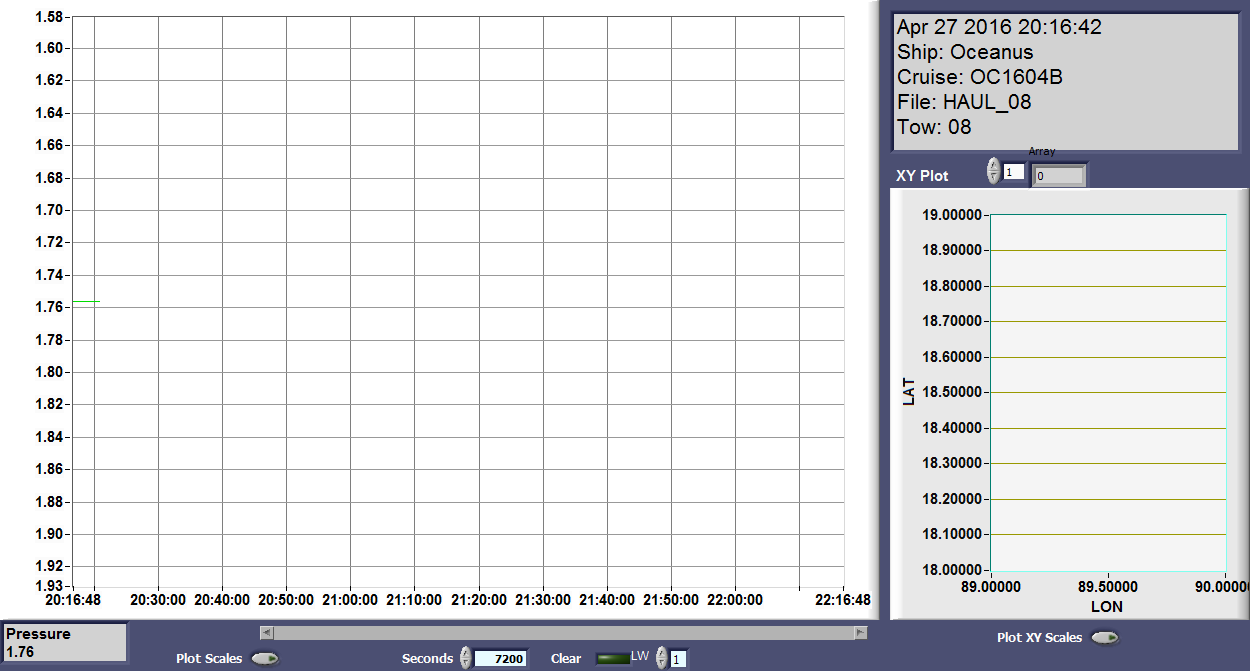Toggle the Plot XY Scales switch
The image size is (1250, 671).
tap(1105, 637)
